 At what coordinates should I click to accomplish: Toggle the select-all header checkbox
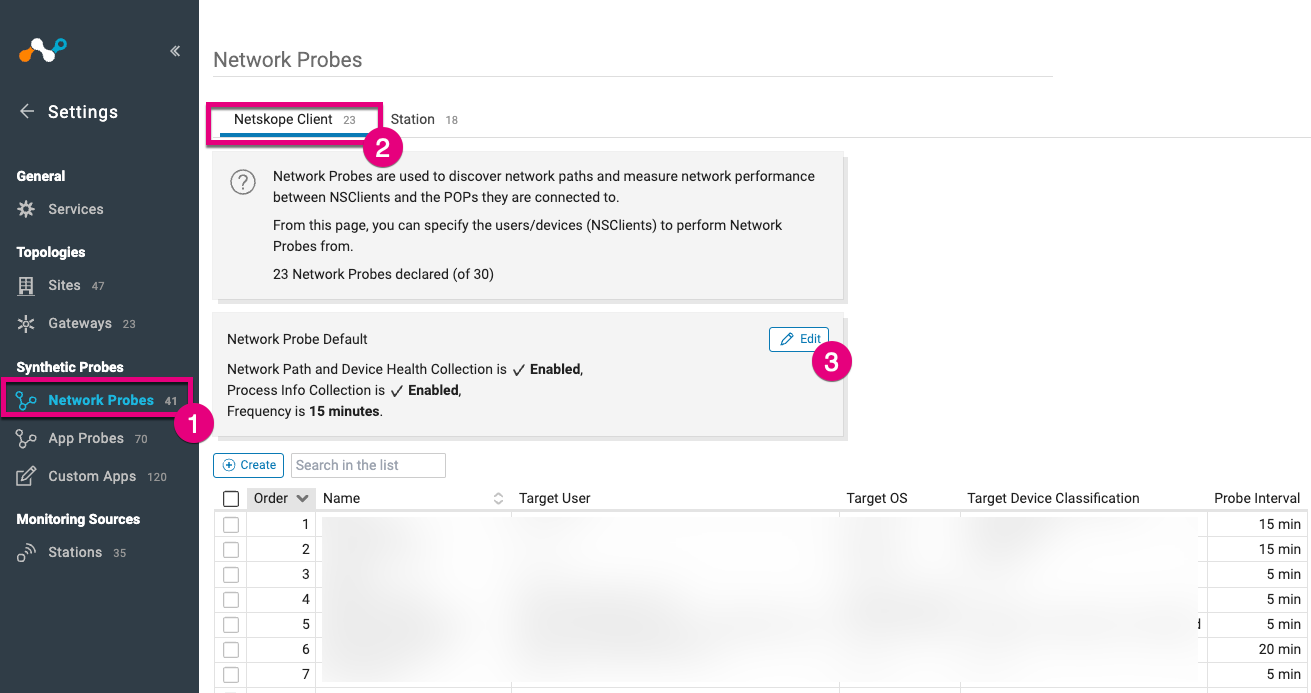coord(231,498)
